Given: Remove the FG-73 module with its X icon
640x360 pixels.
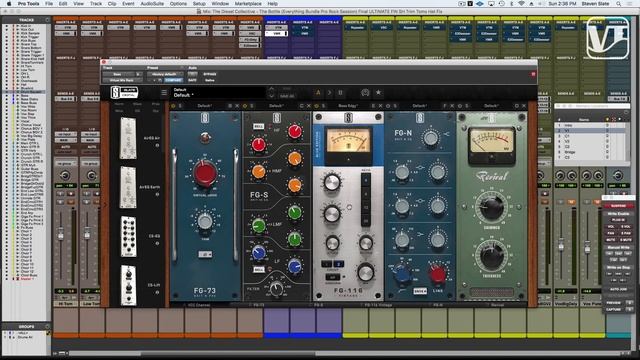Looking at the screenshot, I should click(237, 106).
